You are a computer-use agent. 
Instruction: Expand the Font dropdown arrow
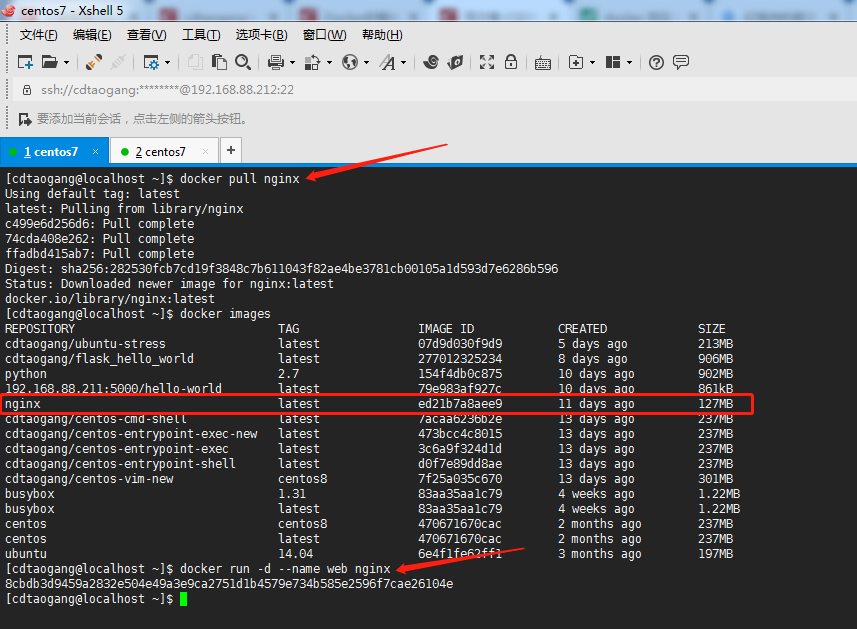(x=403, y=63)
